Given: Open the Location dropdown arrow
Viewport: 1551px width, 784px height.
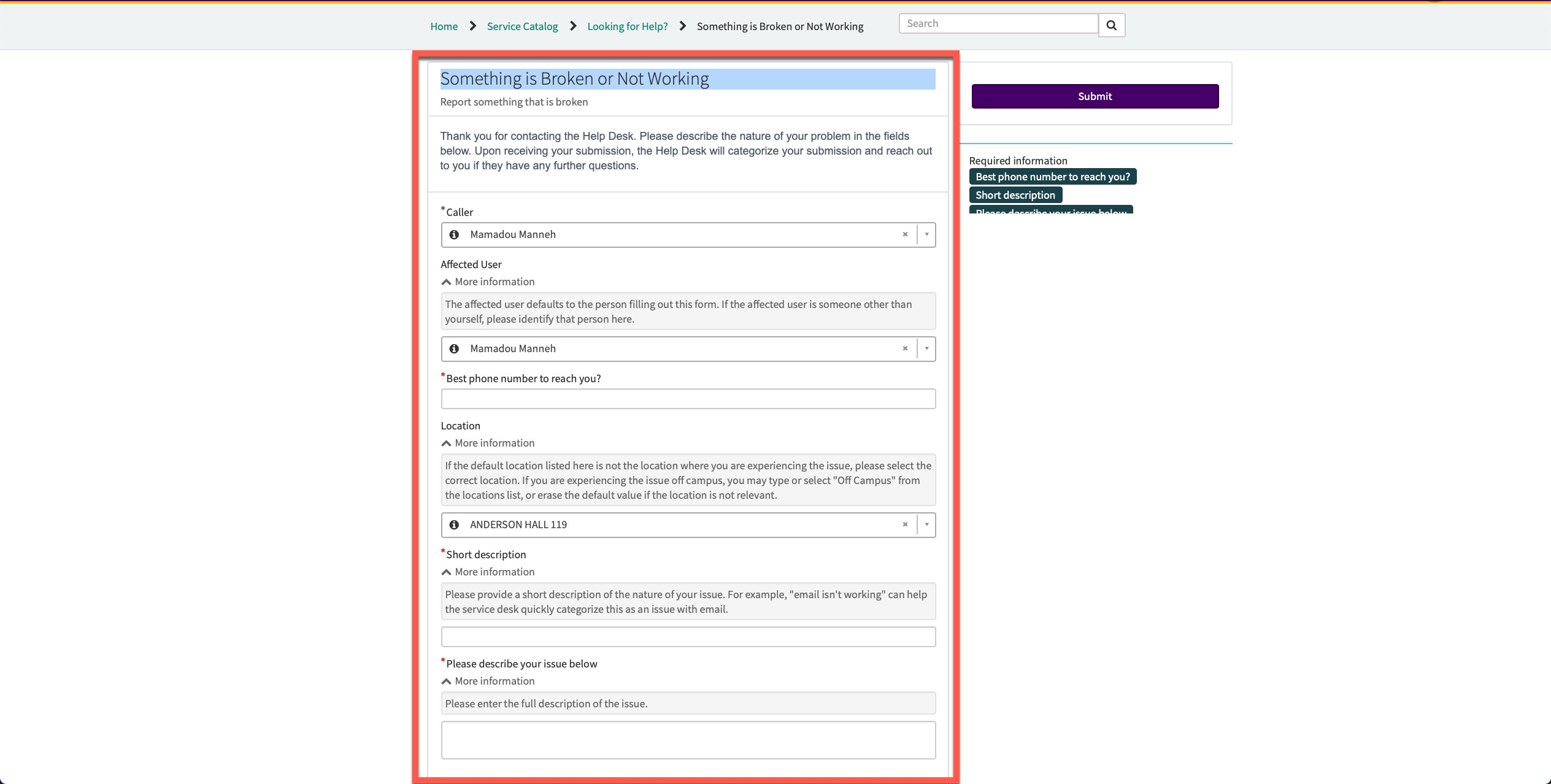Looking at the screenshot, I should pyautogui.click(x=926, y=525).
